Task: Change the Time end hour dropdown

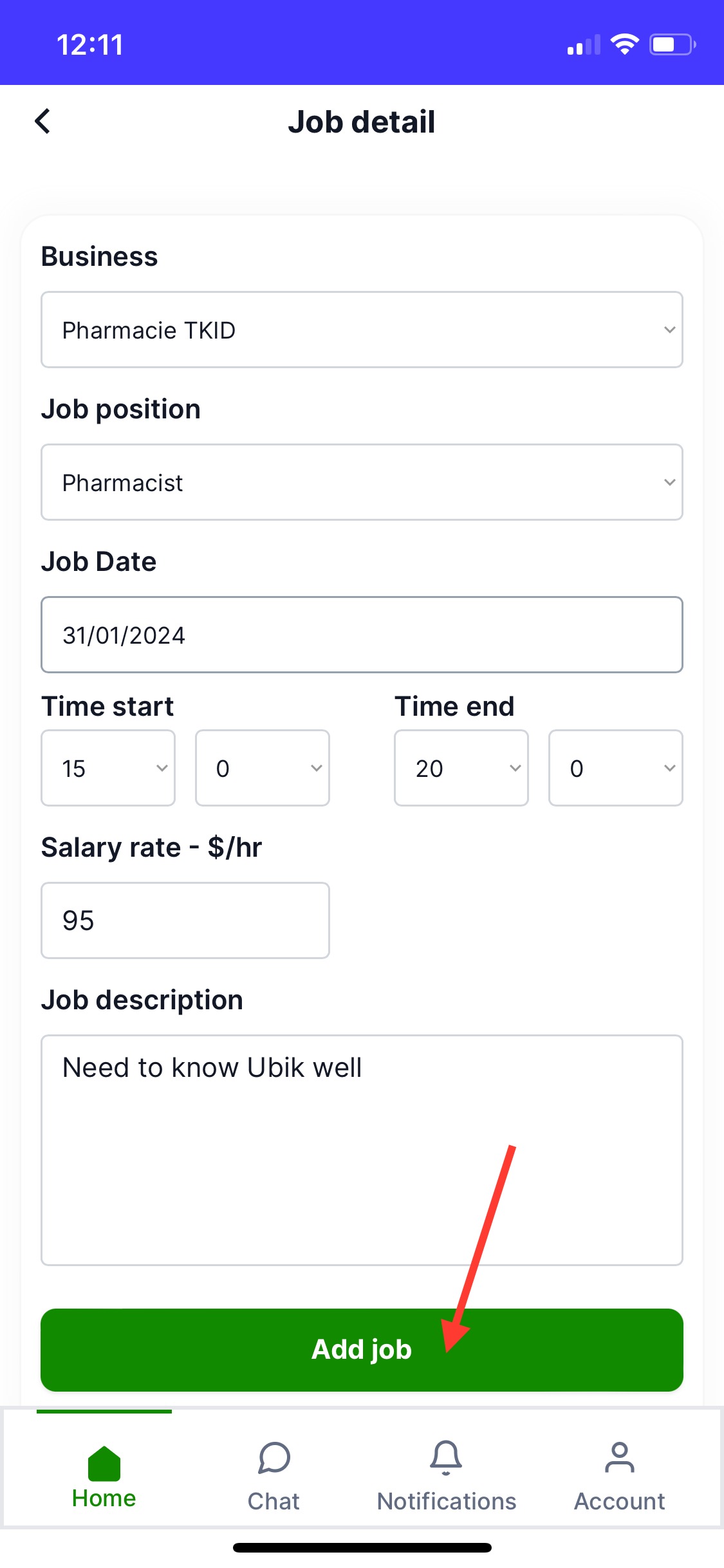Action: click(461, 768)
